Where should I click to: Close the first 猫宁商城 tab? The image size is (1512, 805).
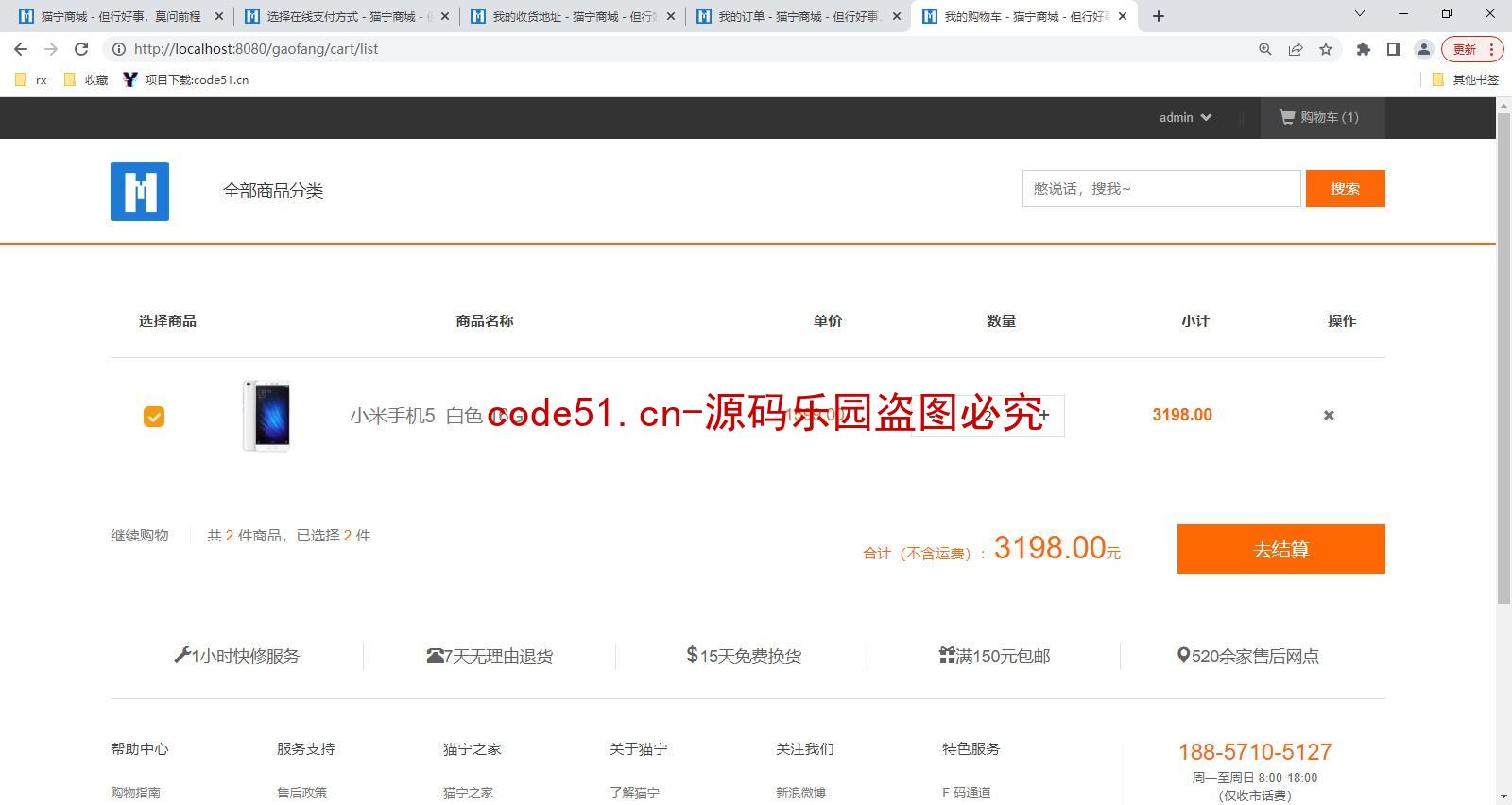click(x=219, y=16)
